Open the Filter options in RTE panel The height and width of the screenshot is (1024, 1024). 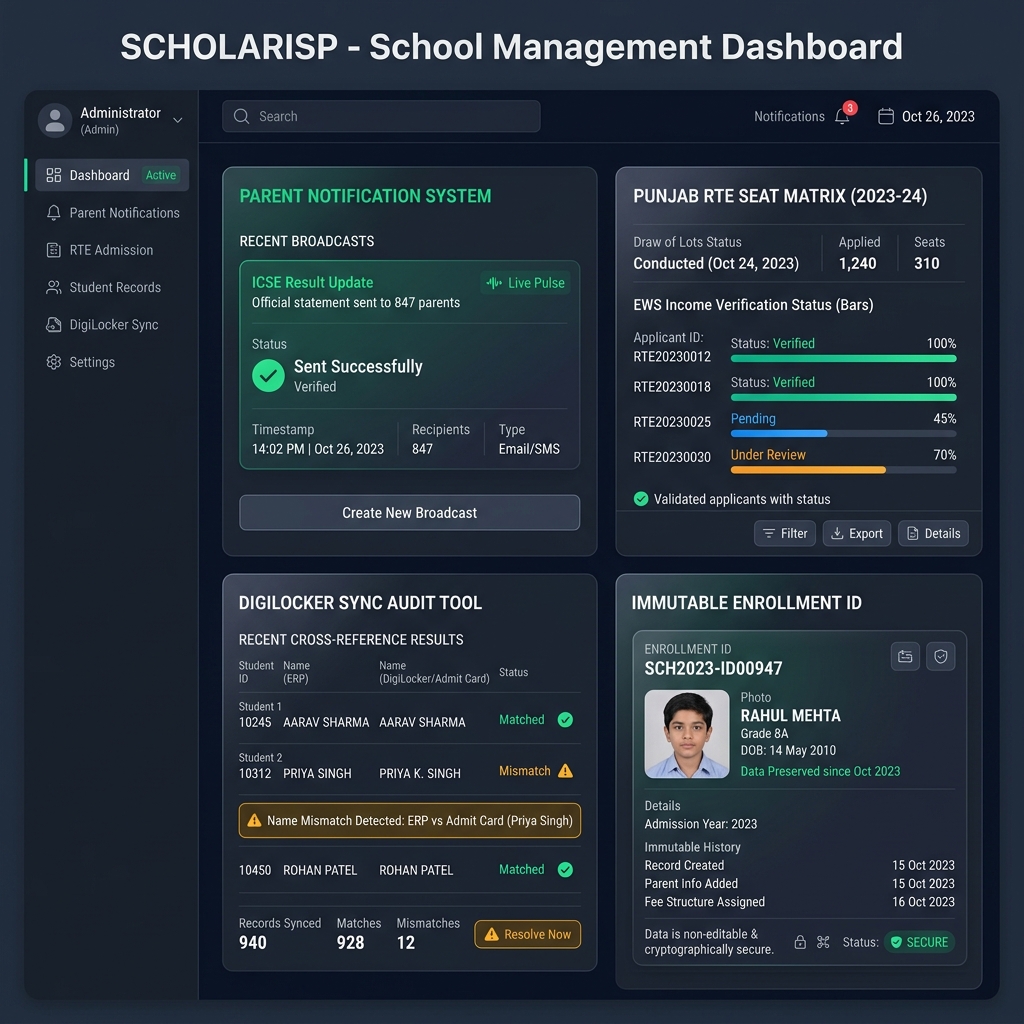coord(785,533)
